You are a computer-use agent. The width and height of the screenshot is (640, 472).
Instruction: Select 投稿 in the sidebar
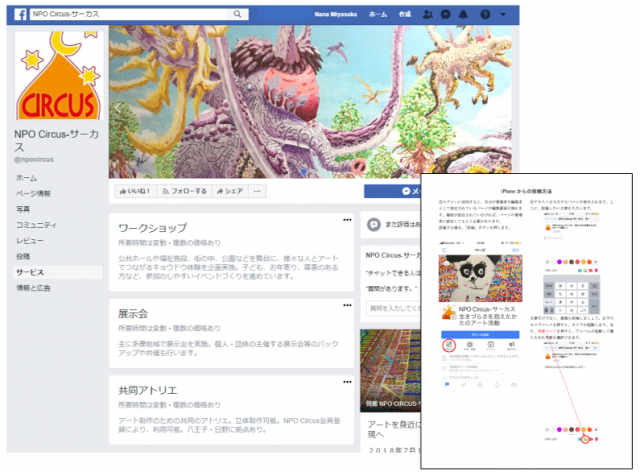pyautogui.click(x=23, y=256)
